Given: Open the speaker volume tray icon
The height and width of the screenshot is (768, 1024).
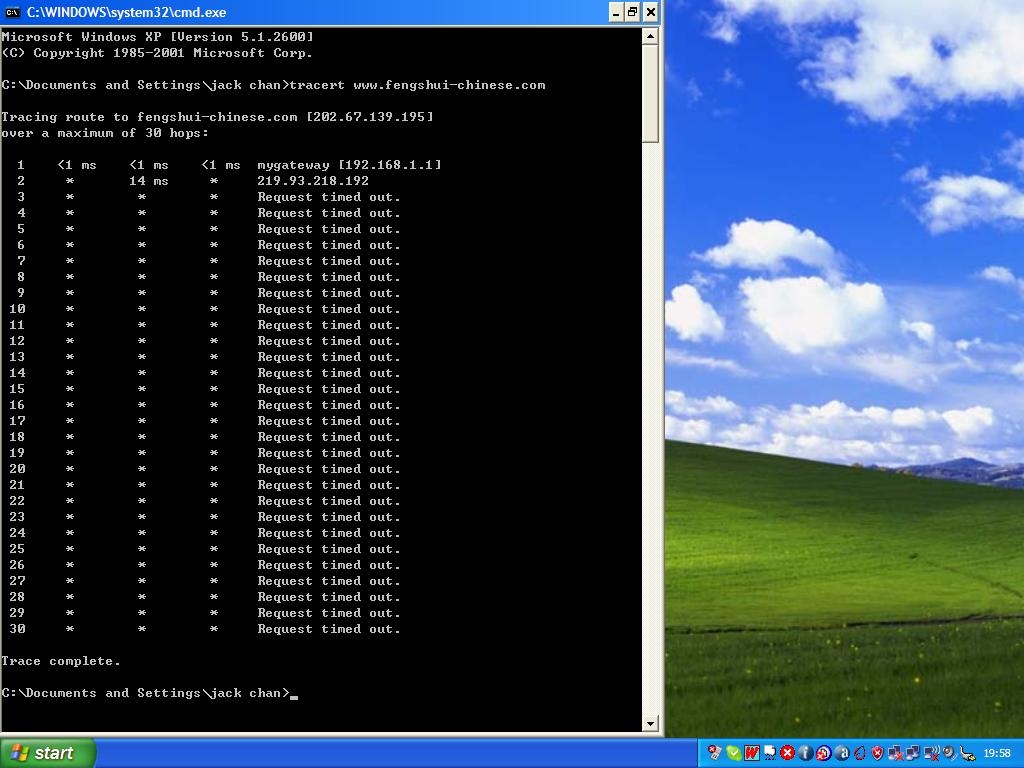Looking at the screenshot, I should (x=949, y=753).
